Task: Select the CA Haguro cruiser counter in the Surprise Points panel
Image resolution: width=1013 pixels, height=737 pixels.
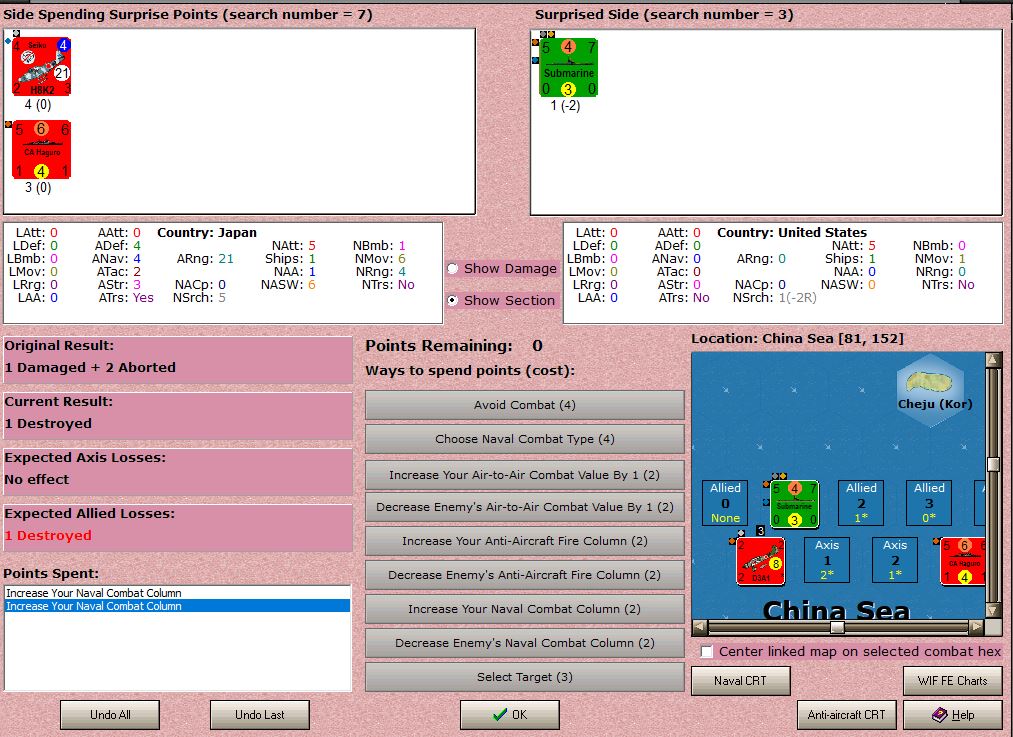Action: [41, 149]
